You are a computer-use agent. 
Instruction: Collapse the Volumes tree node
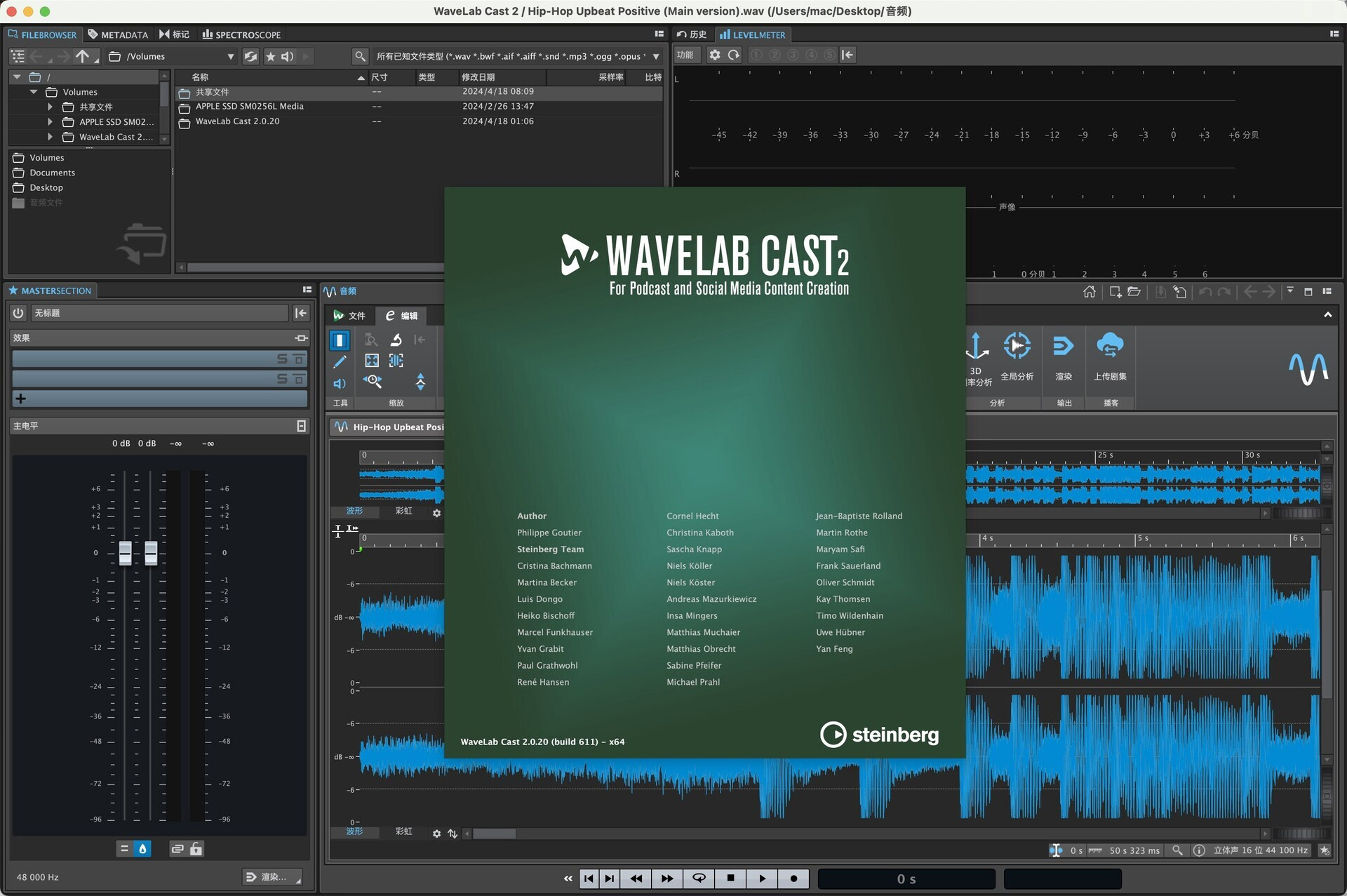[34, 92]
